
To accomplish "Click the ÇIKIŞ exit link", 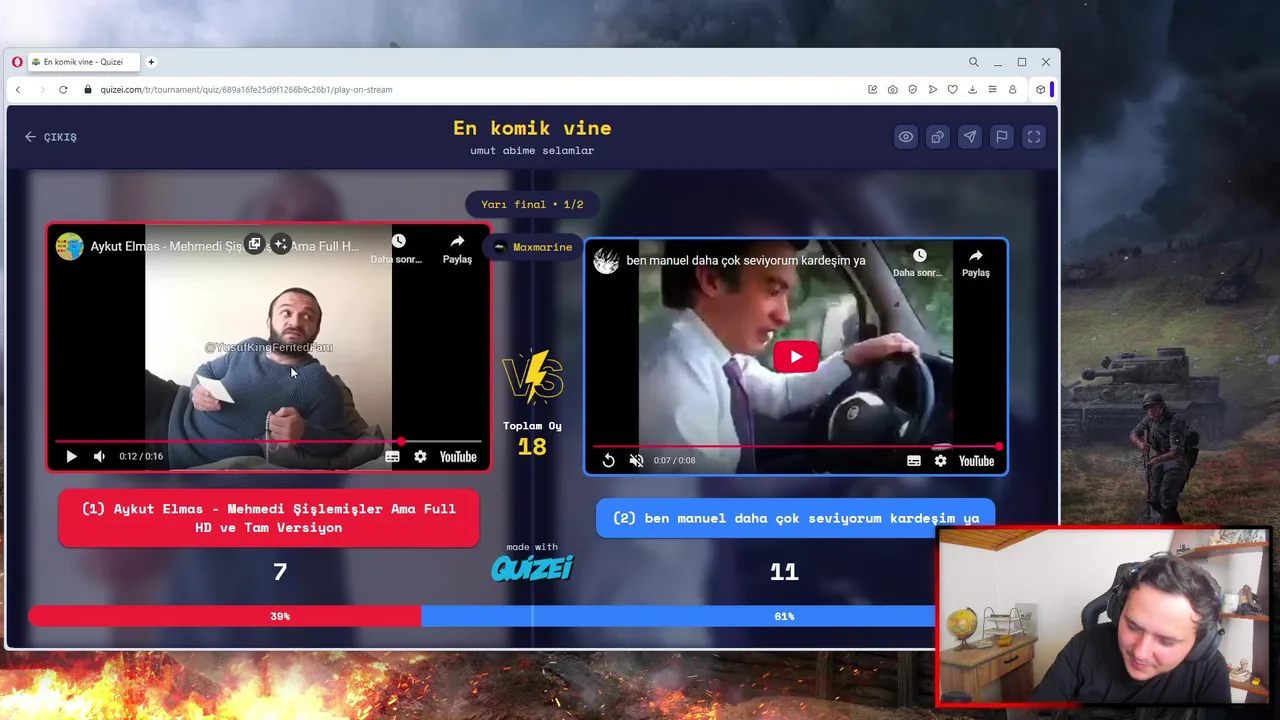I will point(51,137).
